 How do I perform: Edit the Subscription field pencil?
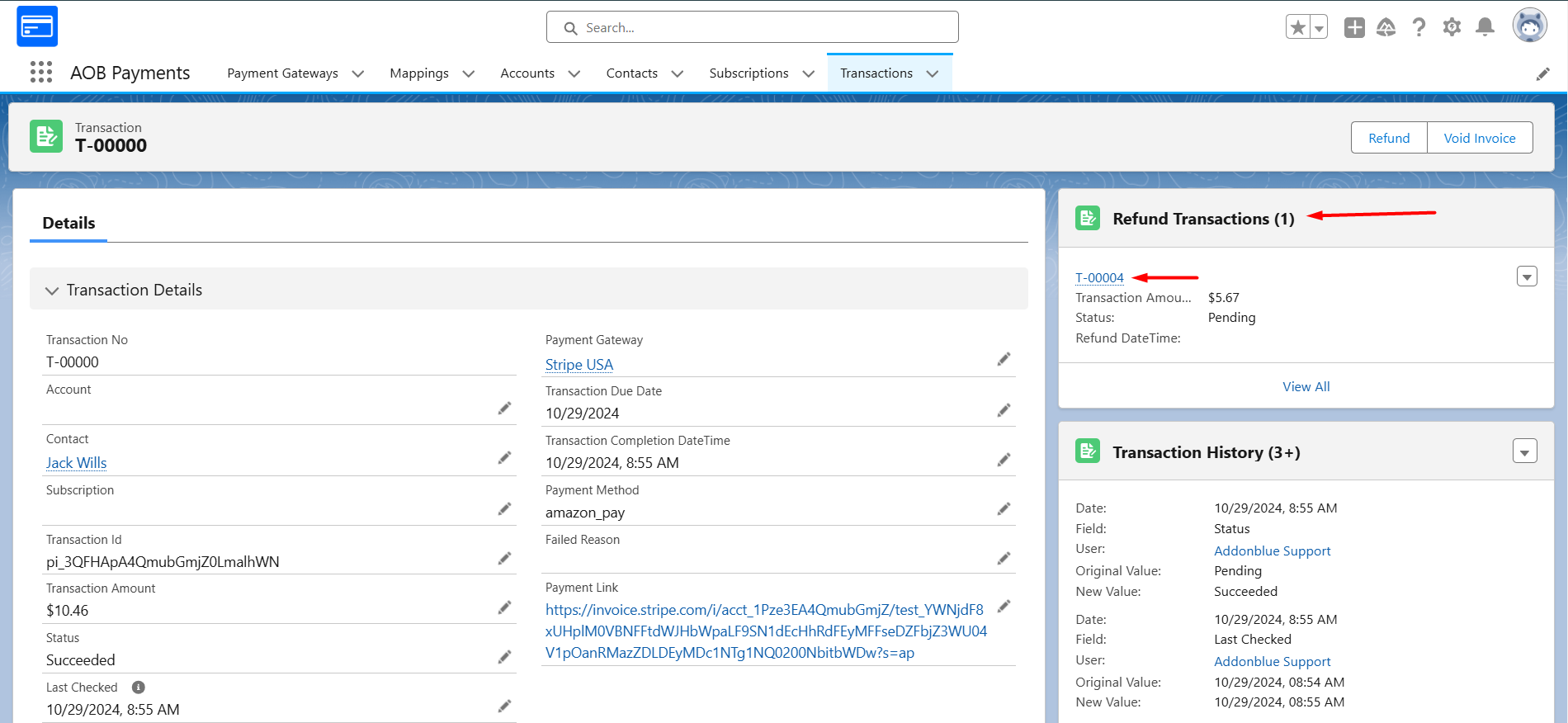coord(504,509)
